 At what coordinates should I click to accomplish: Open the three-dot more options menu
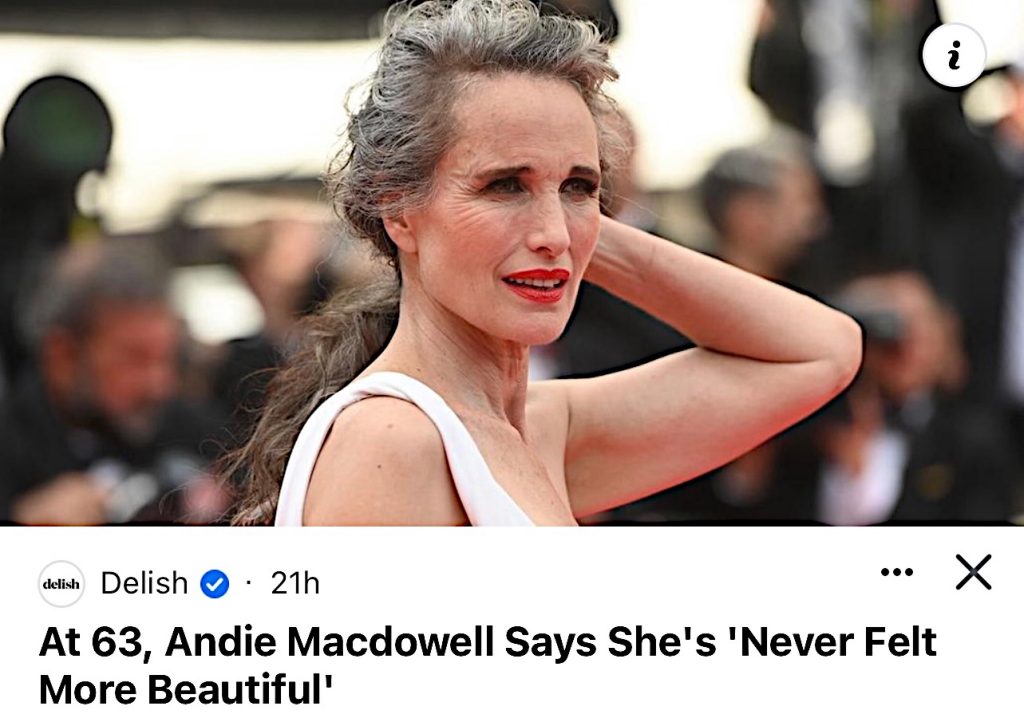(897, 573)
